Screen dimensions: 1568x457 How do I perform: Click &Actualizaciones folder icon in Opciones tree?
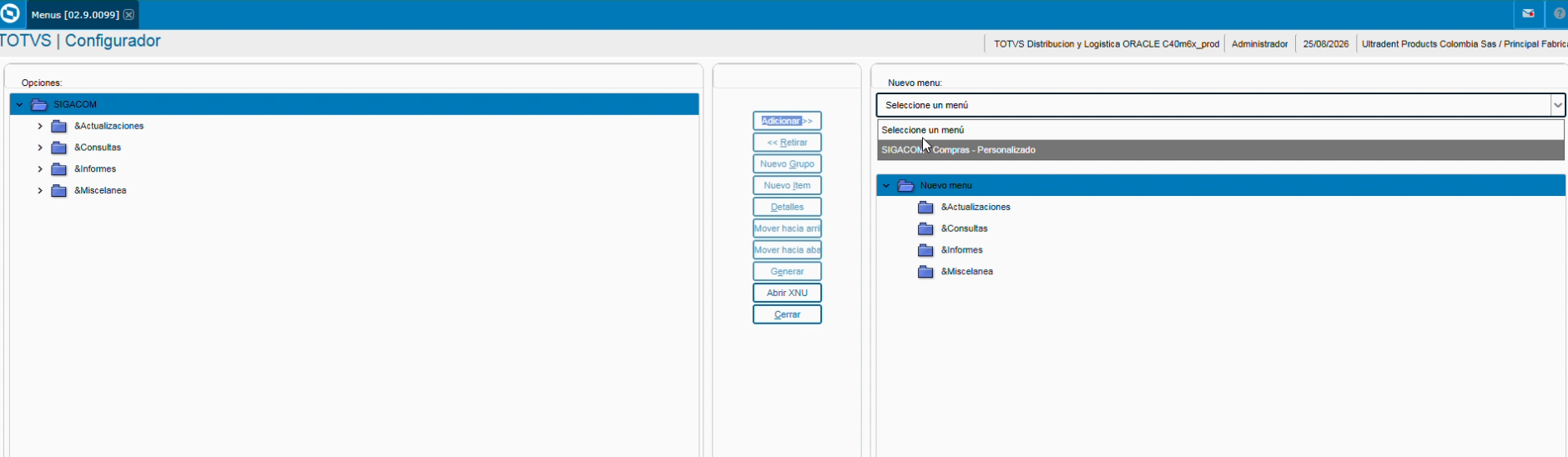59,127
